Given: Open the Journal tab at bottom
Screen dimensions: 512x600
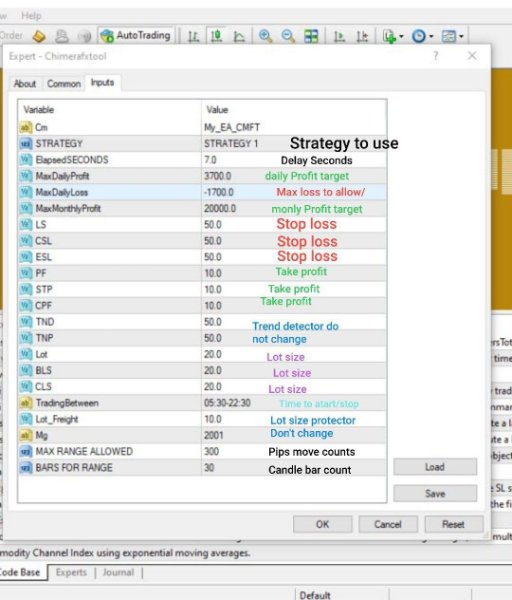Looking at the screenshot, I should pos(118,572).
